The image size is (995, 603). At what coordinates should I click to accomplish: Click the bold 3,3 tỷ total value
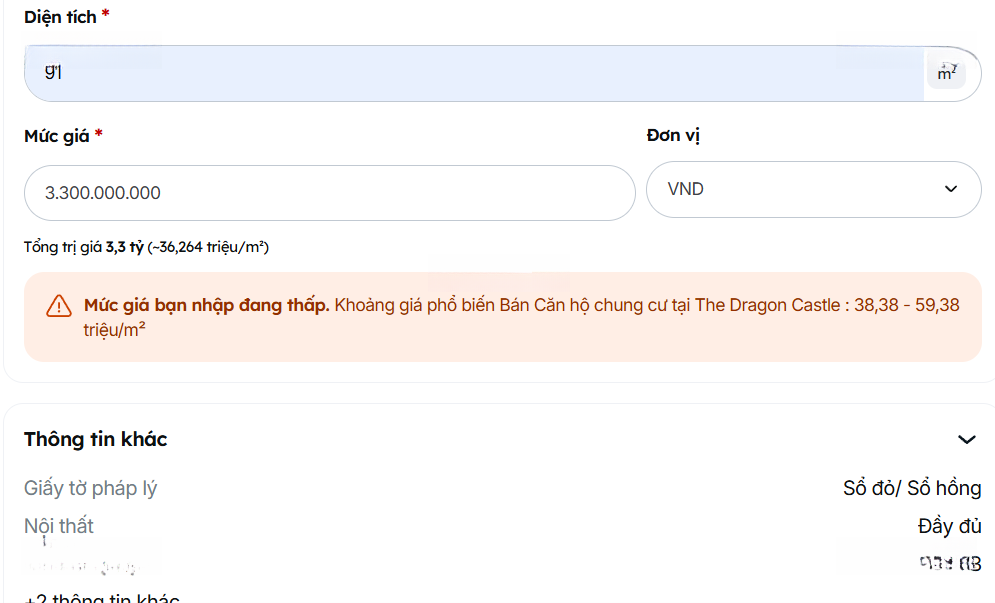[125, 247]
